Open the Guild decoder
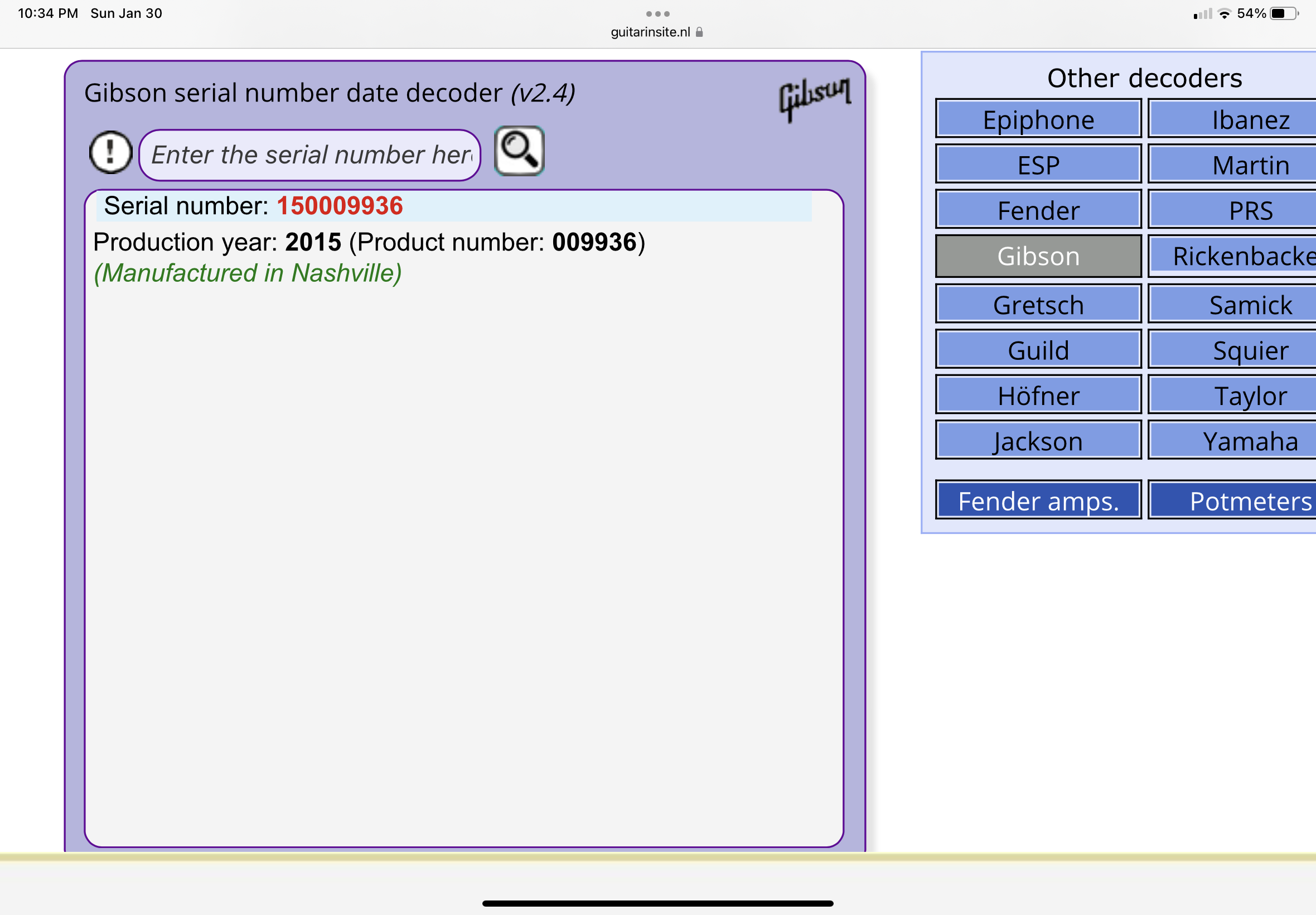The image size is (1316, 915). 1038,349
